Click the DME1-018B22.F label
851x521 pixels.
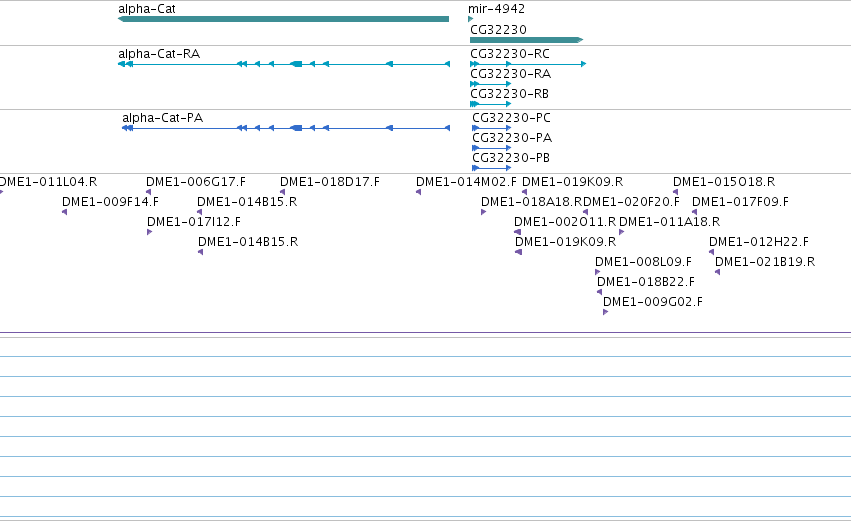[646, 282]
